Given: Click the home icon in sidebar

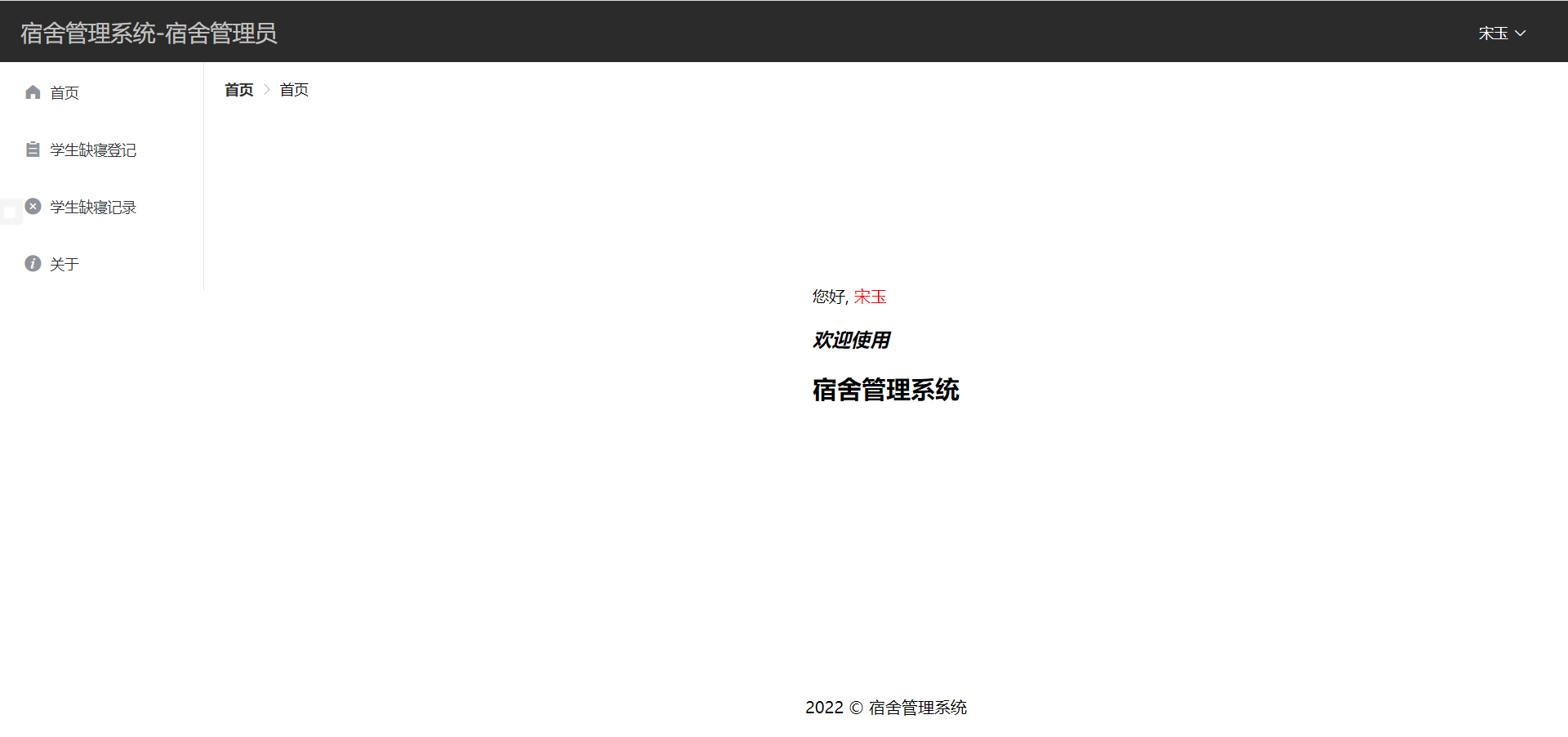Looking at the screenshot, I should pyautogui.click(x=33, y=92).
